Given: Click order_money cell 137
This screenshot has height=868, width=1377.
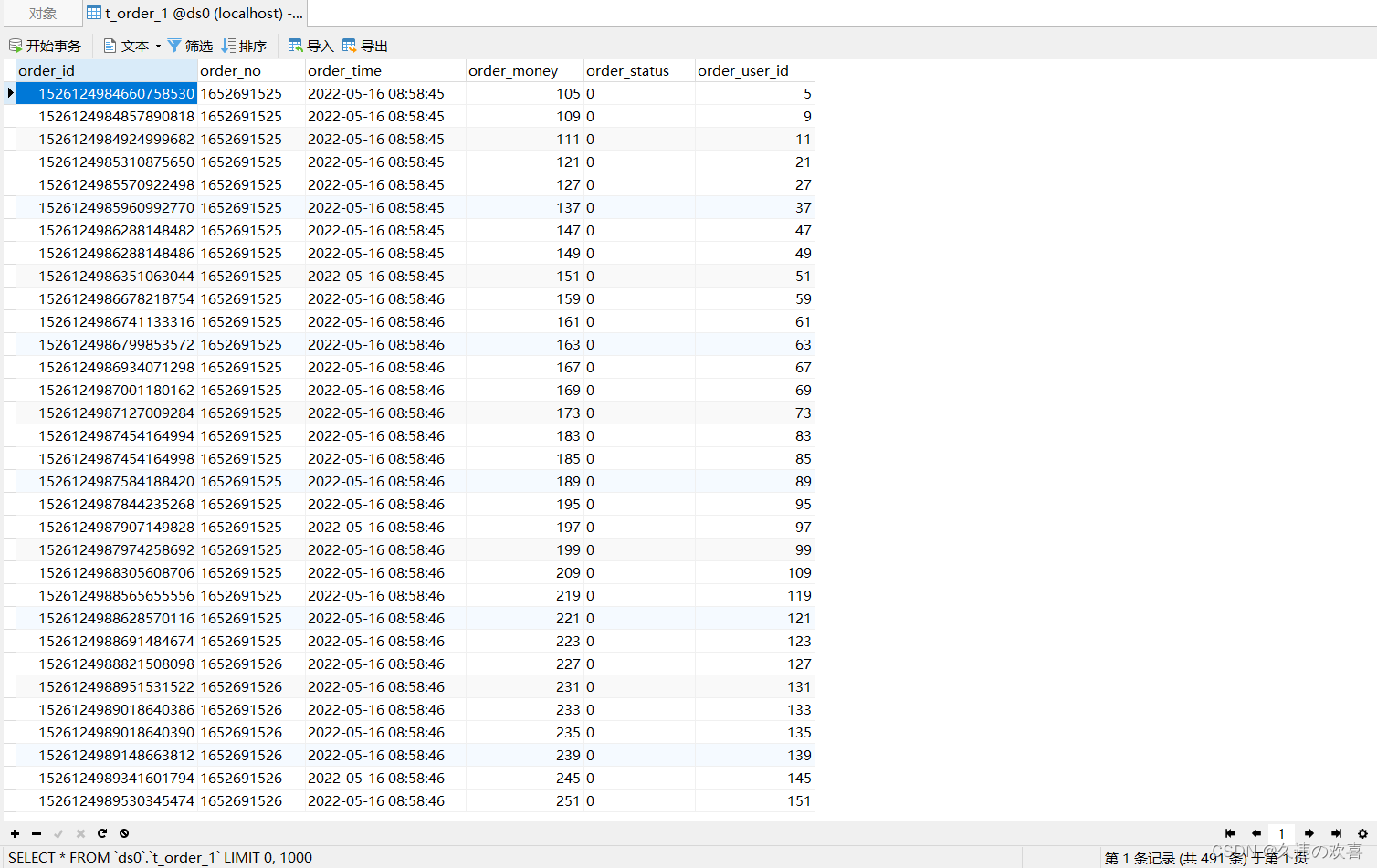Looking at the screenshot, I should (x=524, y=207).
